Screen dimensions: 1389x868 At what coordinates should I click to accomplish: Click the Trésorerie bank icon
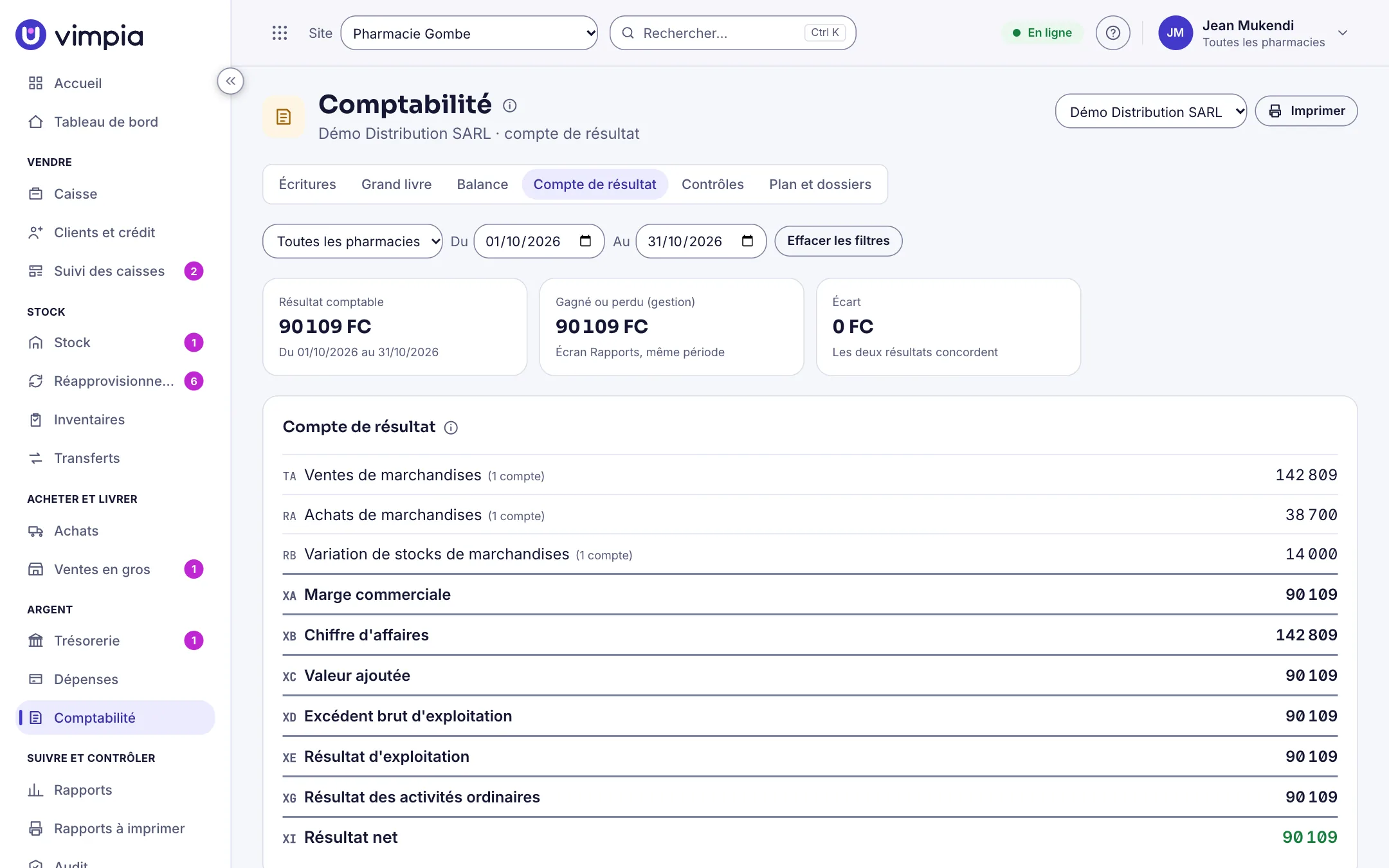click(36, 640)
